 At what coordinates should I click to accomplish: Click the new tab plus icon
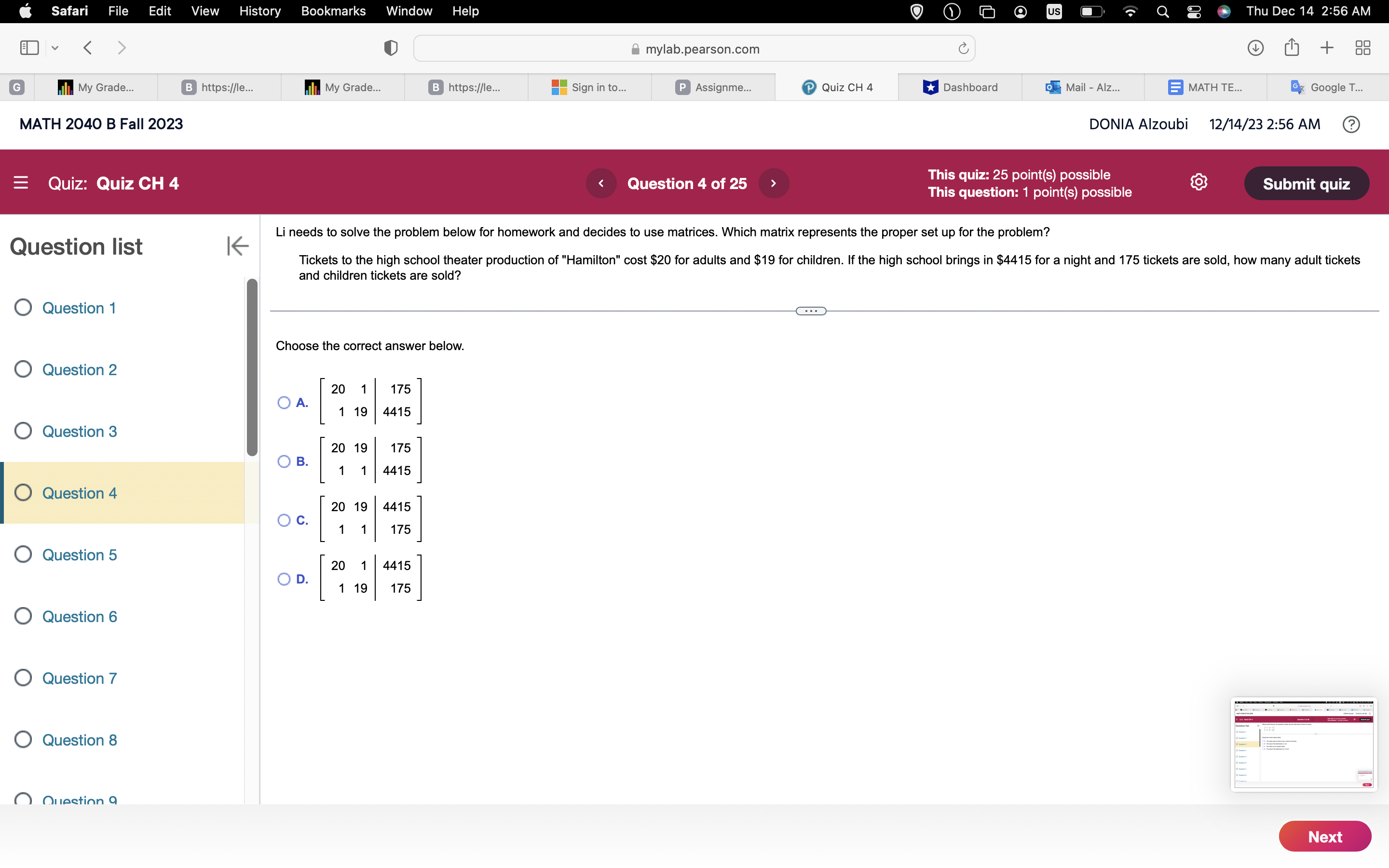(1326, 48)
